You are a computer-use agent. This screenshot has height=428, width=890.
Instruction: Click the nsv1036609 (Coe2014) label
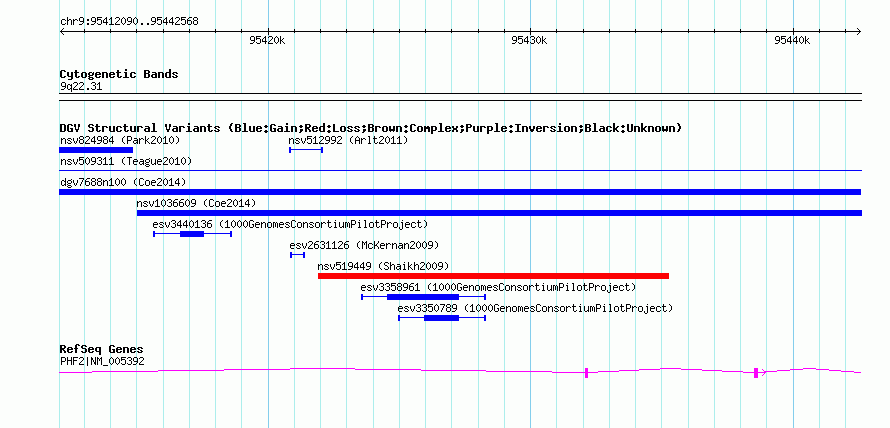tap(196, 203)
